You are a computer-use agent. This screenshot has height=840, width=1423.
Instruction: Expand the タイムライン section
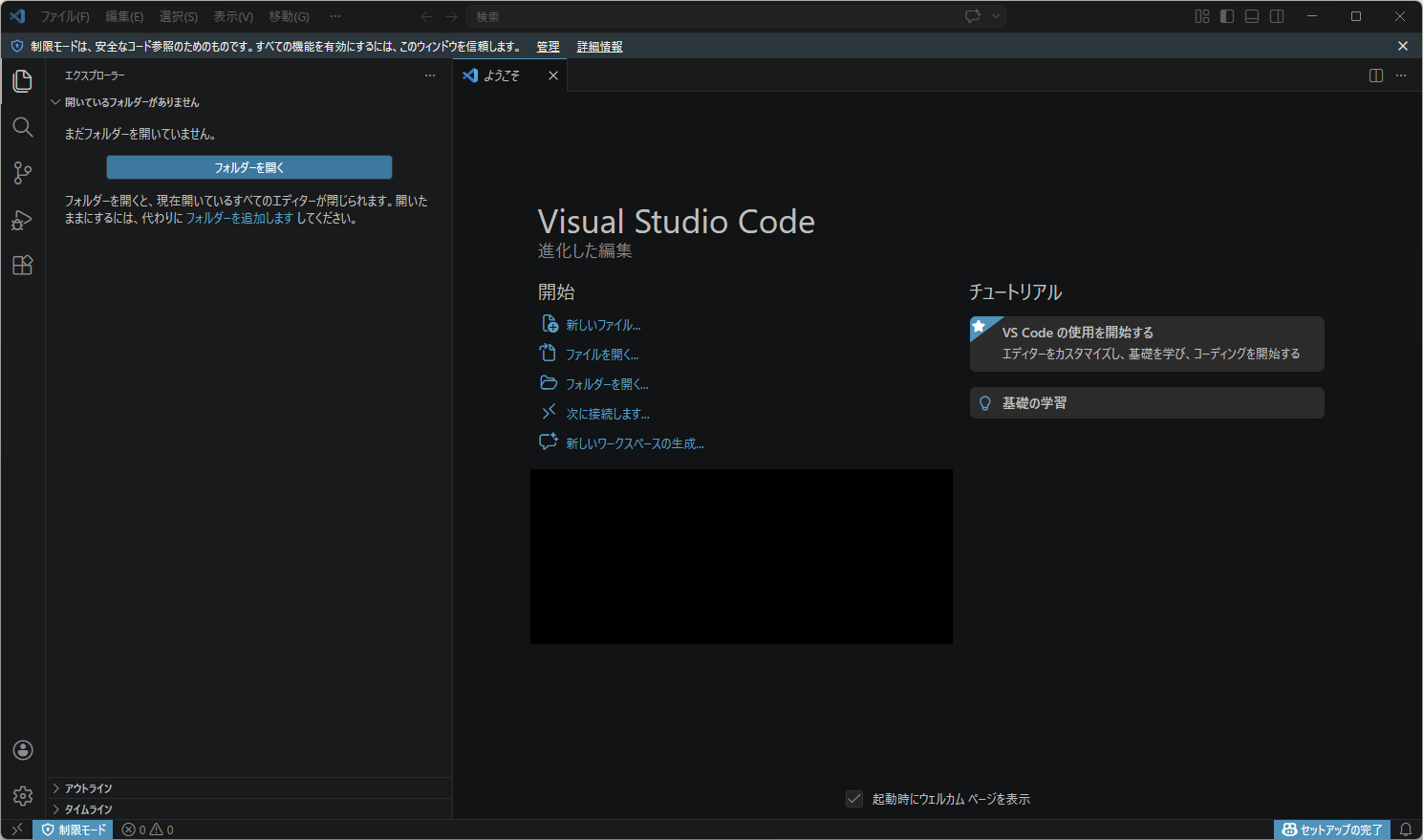click(88, 809)
